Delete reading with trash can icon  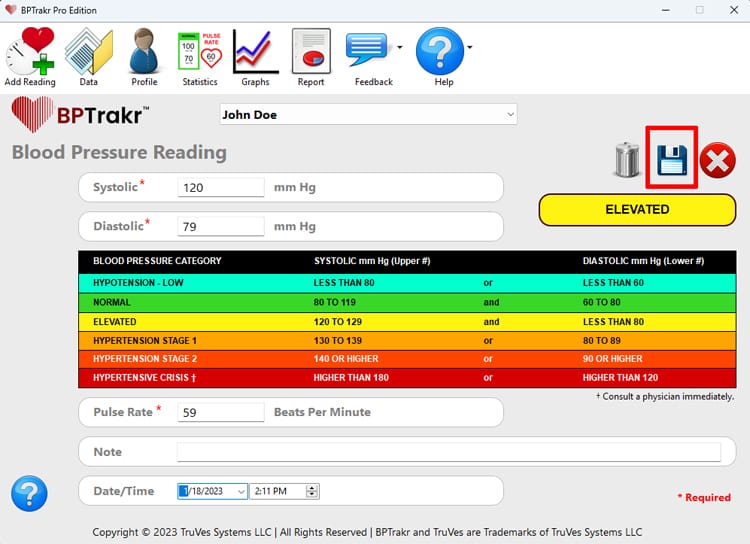tap(627, 160)
